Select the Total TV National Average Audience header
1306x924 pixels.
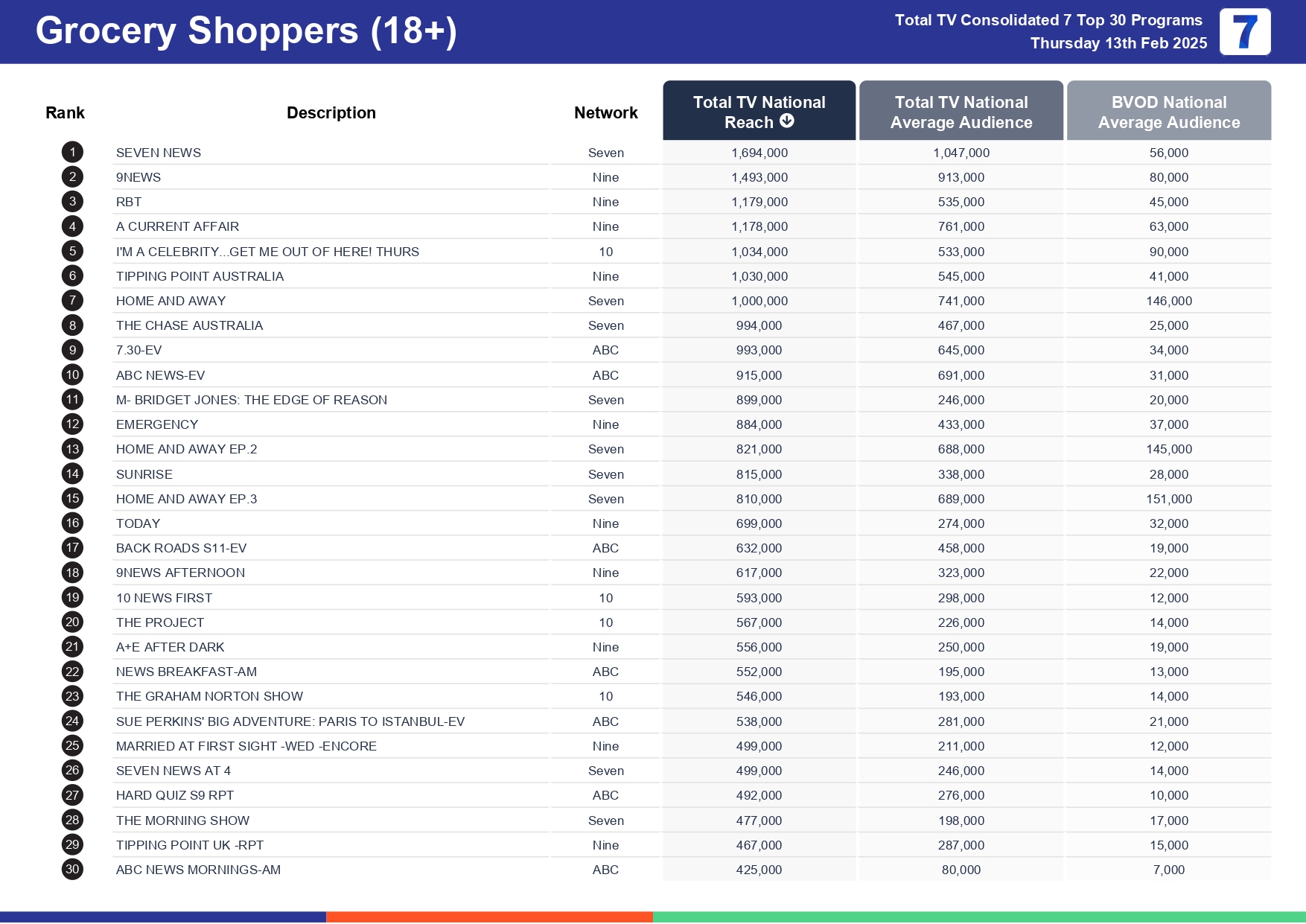[961, 112]
